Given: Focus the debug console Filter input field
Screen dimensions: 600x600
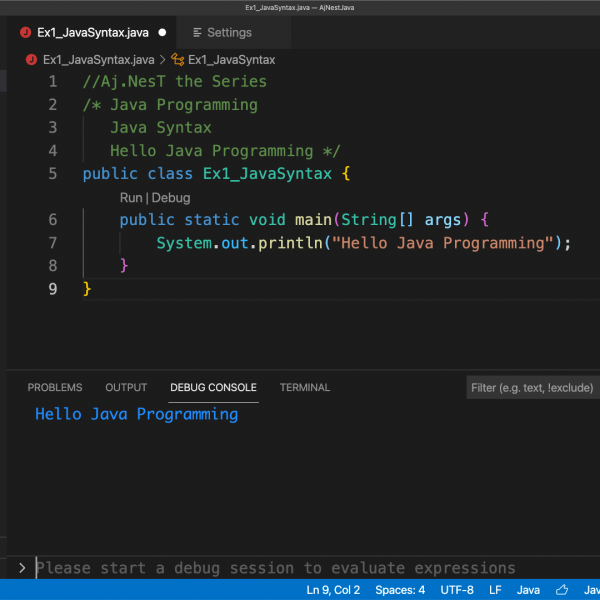Looking at the screenshot, I should pos(532,388).
